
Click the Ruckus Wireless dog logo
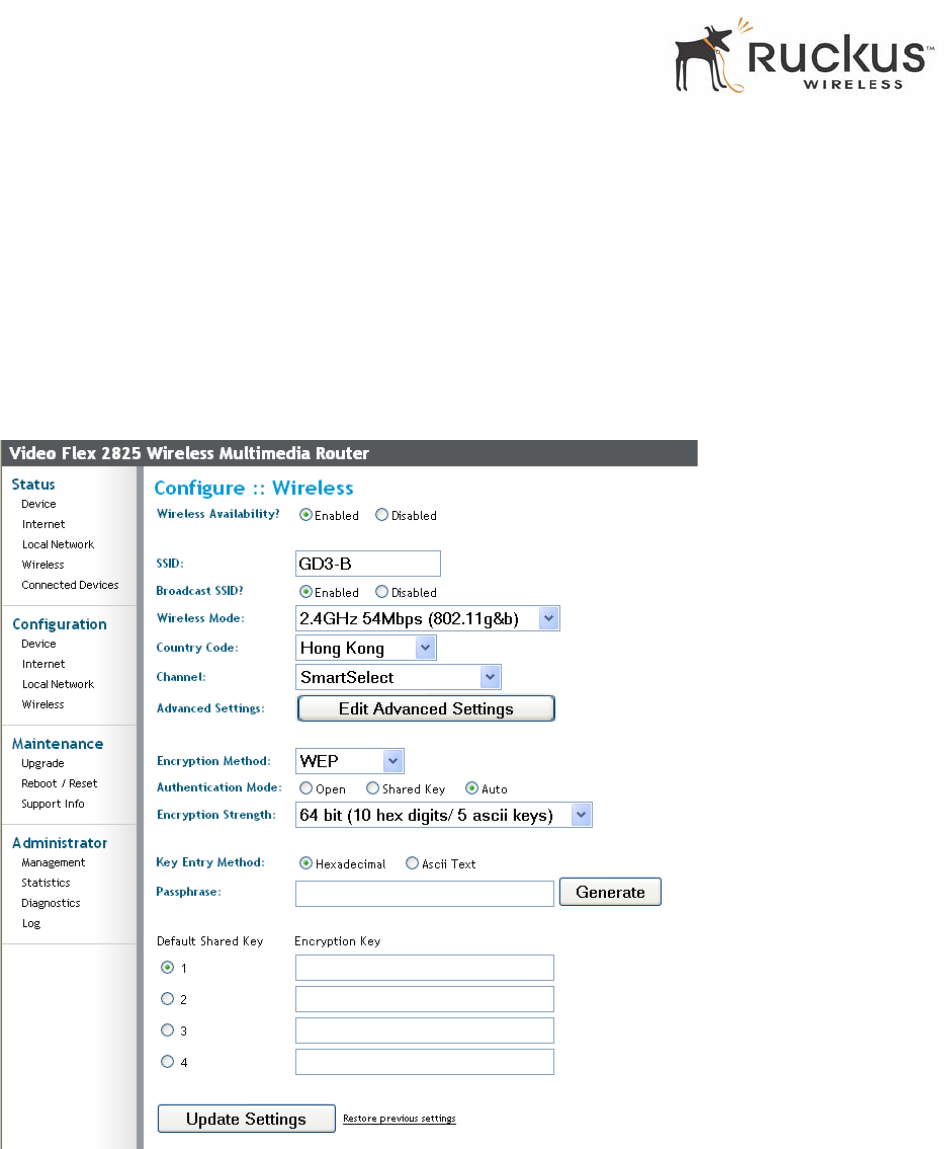803,56
